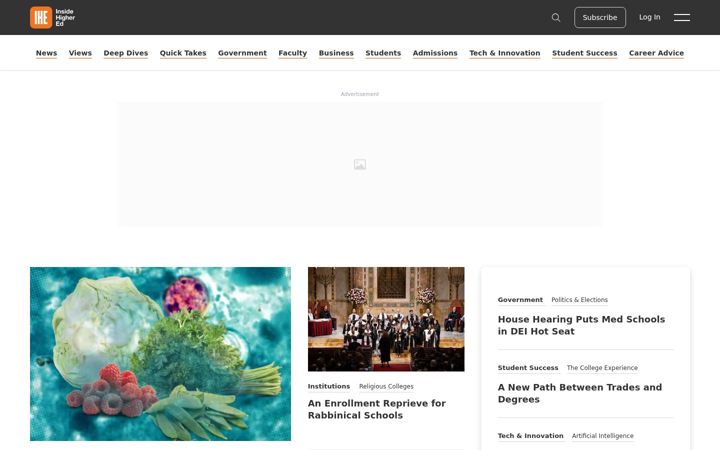Select Government in the navigation bar
Image resolution: width=720 pixels, height=450 pixels.
click(242, 53)
